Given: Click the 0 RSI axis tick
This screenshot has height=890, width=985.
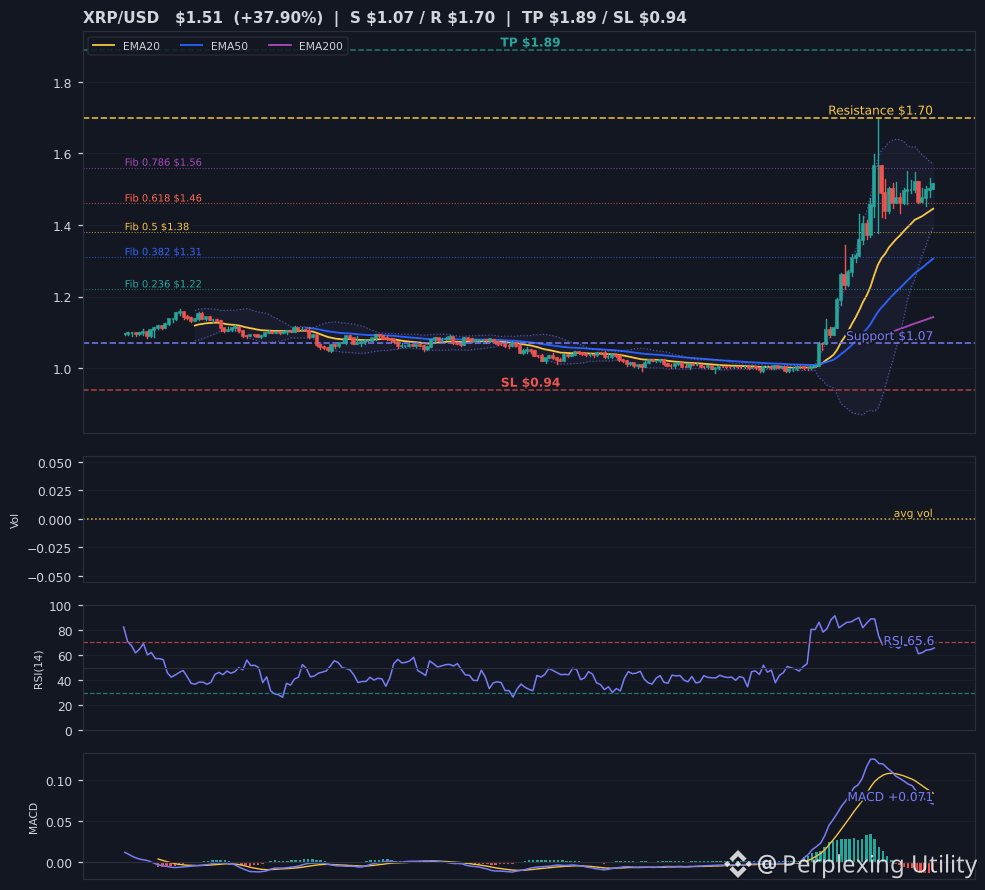Looking at the screenshot, I should pyautogui.click(x=68, y=731).
